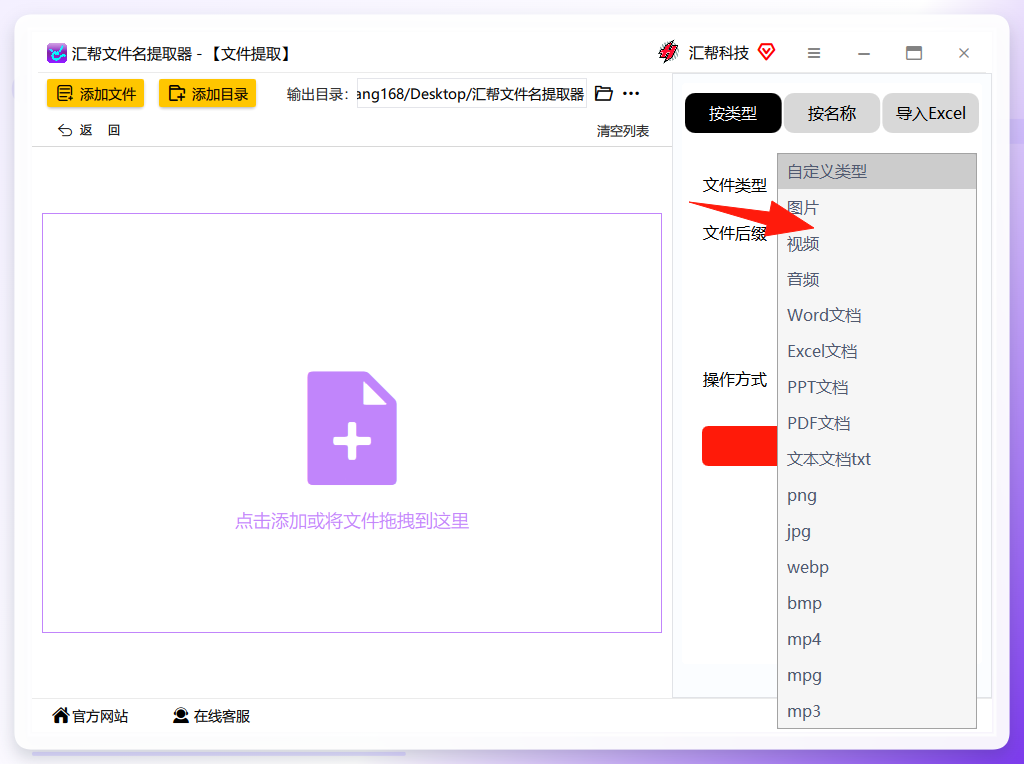1024x764 pixels.
Task: Pick mp3 from the list
Action: tap(876, 710)
